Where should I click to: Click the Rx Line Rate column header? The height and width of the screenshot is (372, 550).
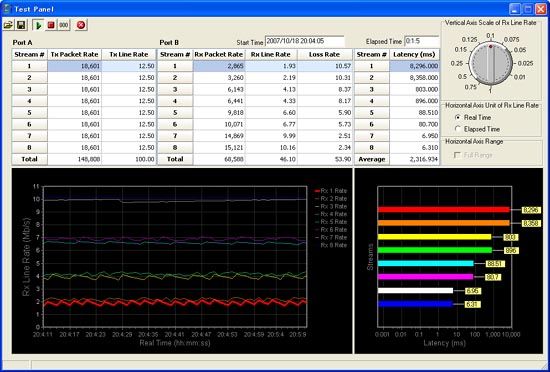271,54
